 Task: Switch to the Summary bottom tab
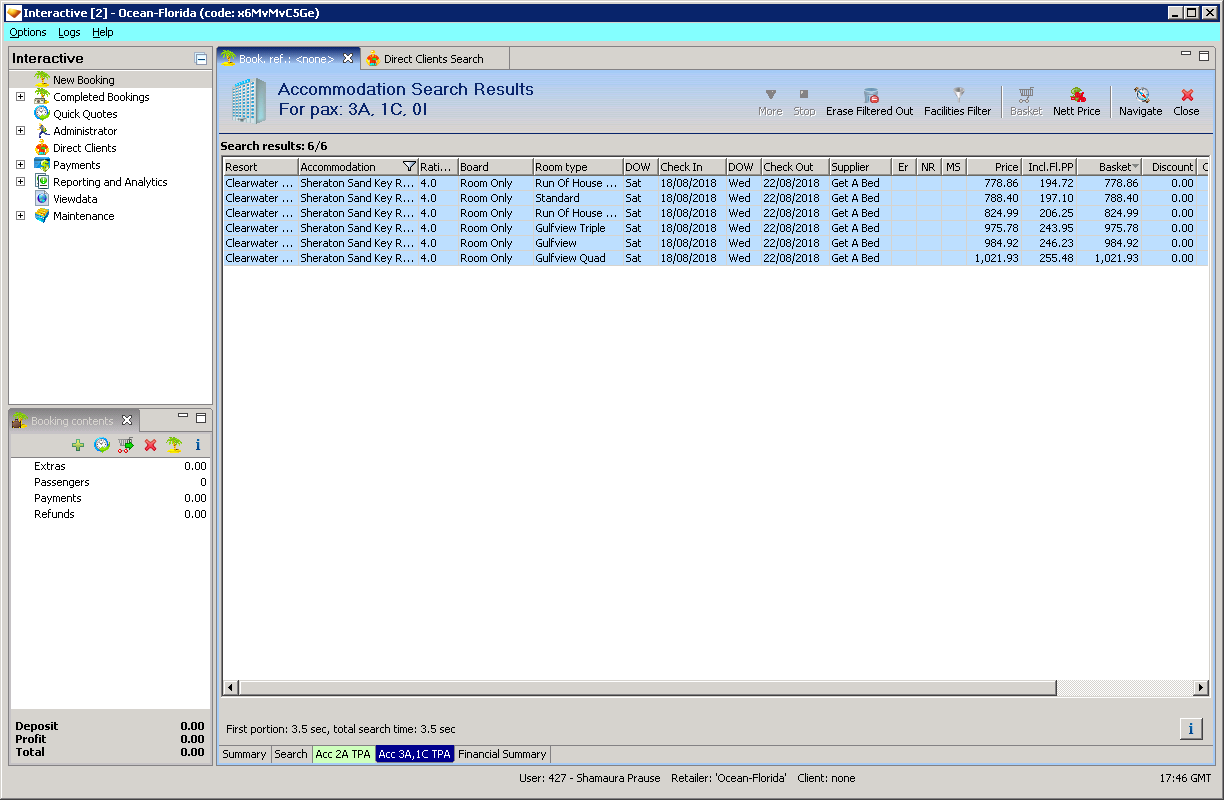point(244,754)
